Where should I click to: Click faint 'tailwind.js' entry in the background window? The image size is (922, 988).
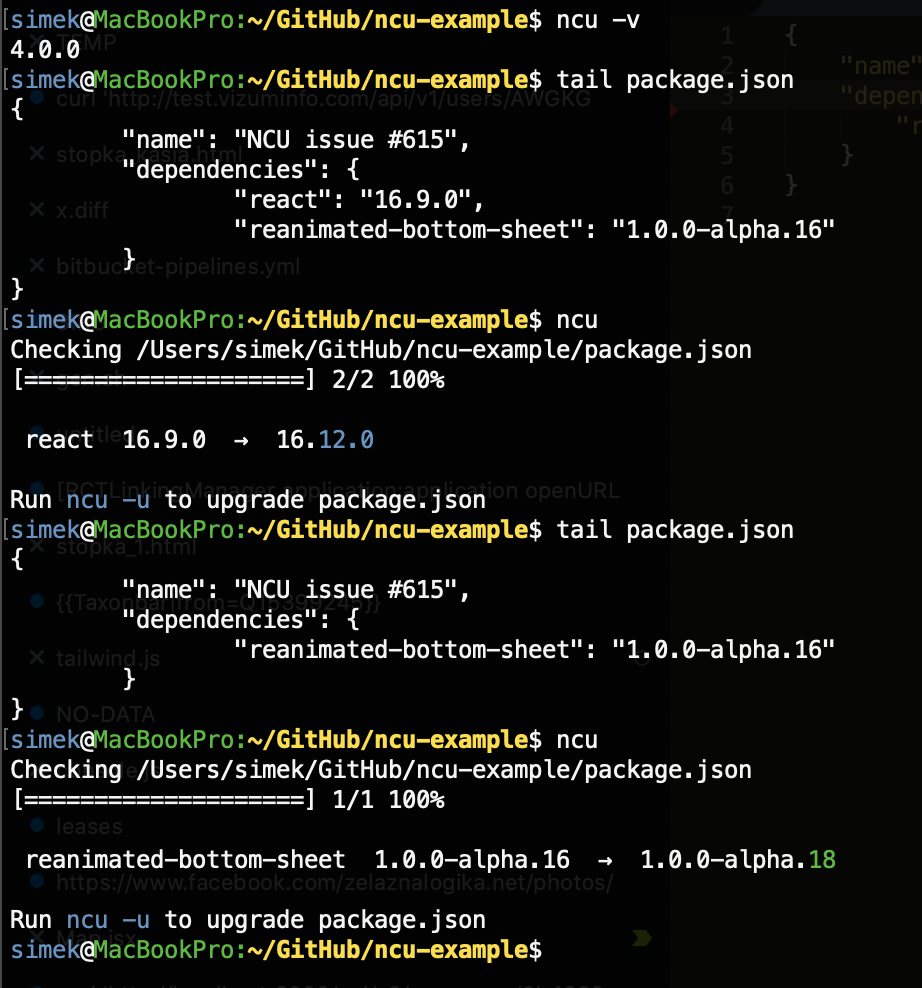coord(108,659)
